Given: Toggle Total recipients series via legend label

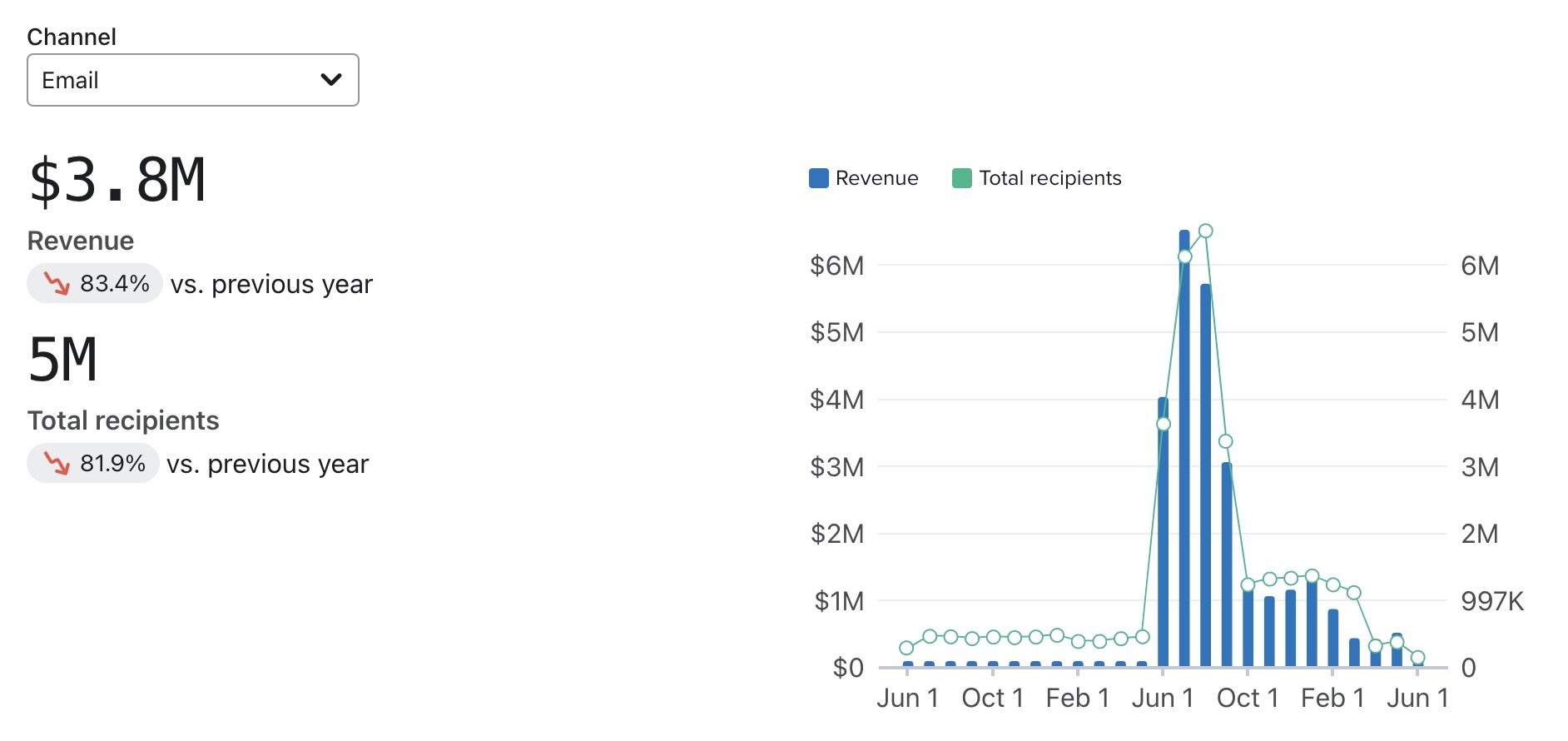Looking at the screenshot, I should coord(1049,178).
